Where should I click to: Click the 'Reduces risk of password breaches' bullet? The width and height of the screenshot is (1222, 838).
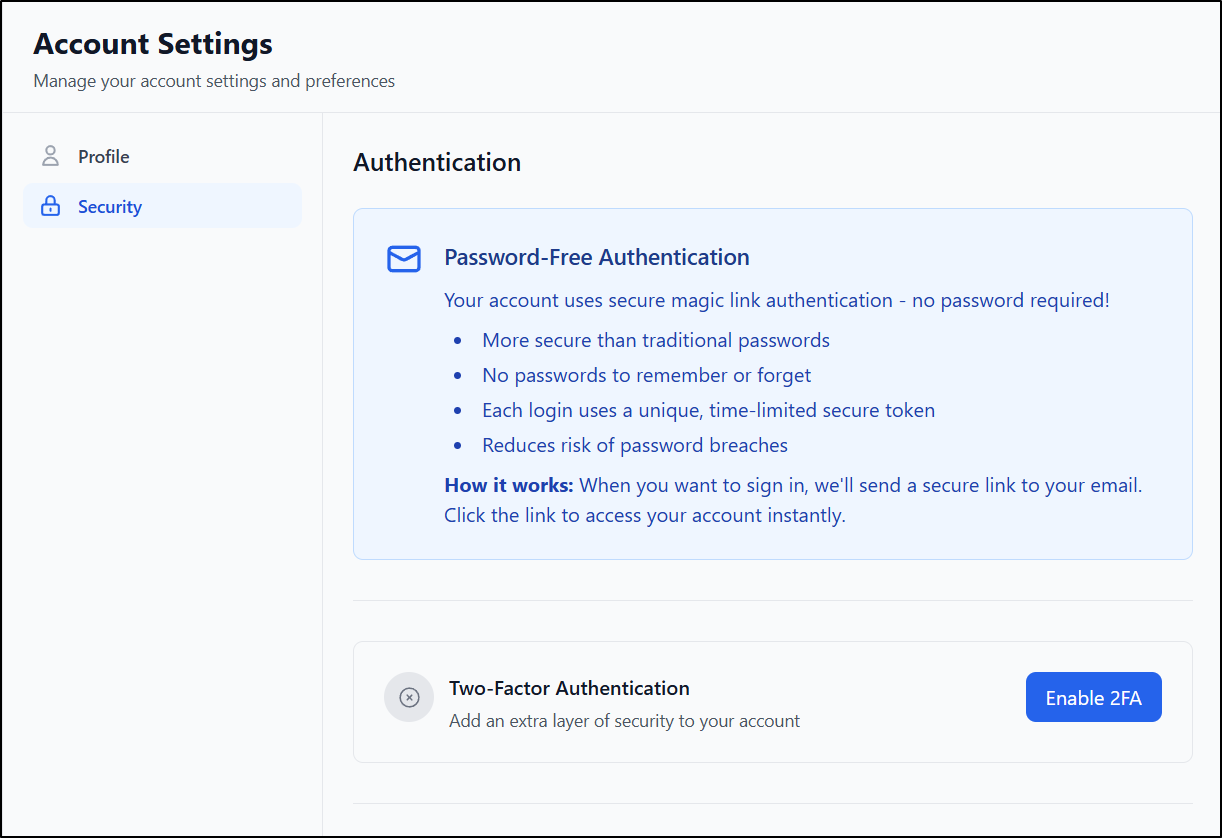click(634, 445)
